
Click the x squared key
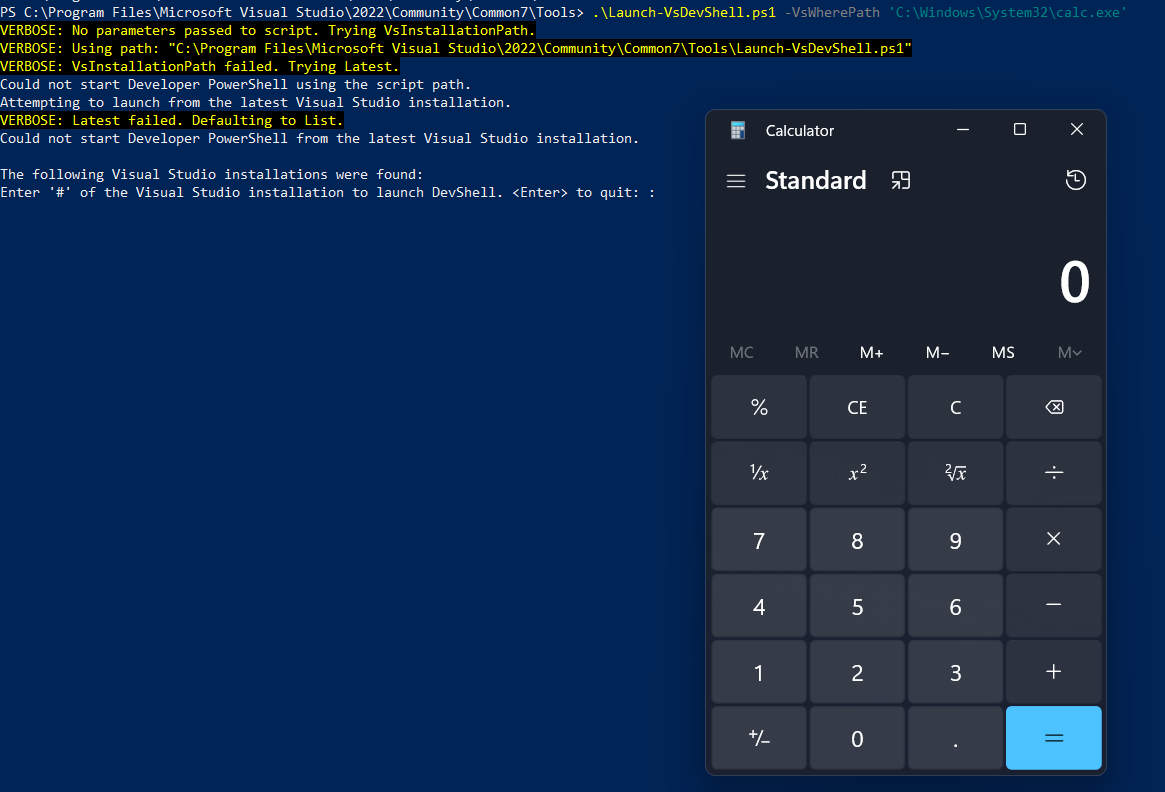coord(857,473)
